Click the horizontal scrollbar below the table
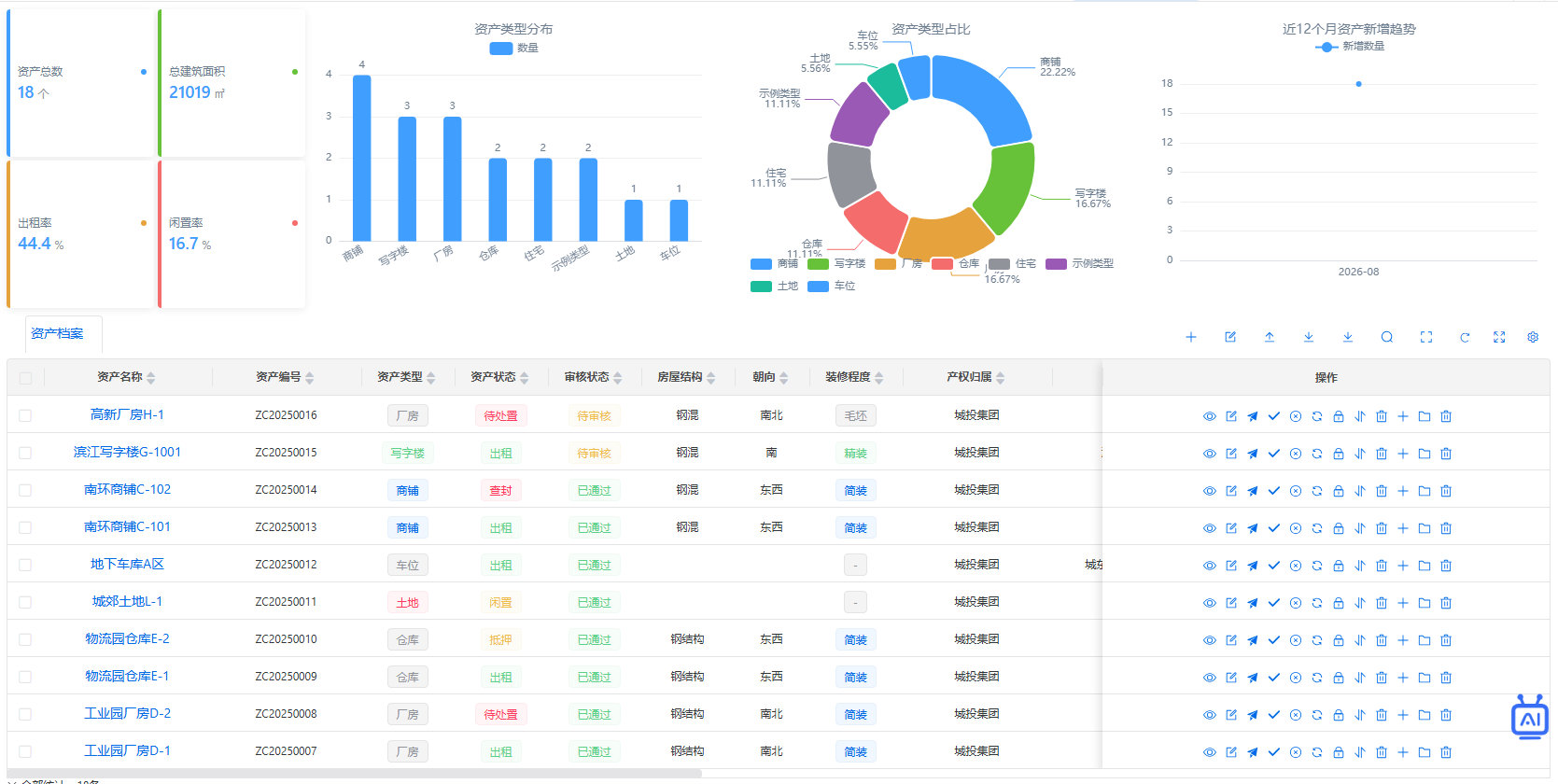Screen dimensions: 1558x784 355,774
